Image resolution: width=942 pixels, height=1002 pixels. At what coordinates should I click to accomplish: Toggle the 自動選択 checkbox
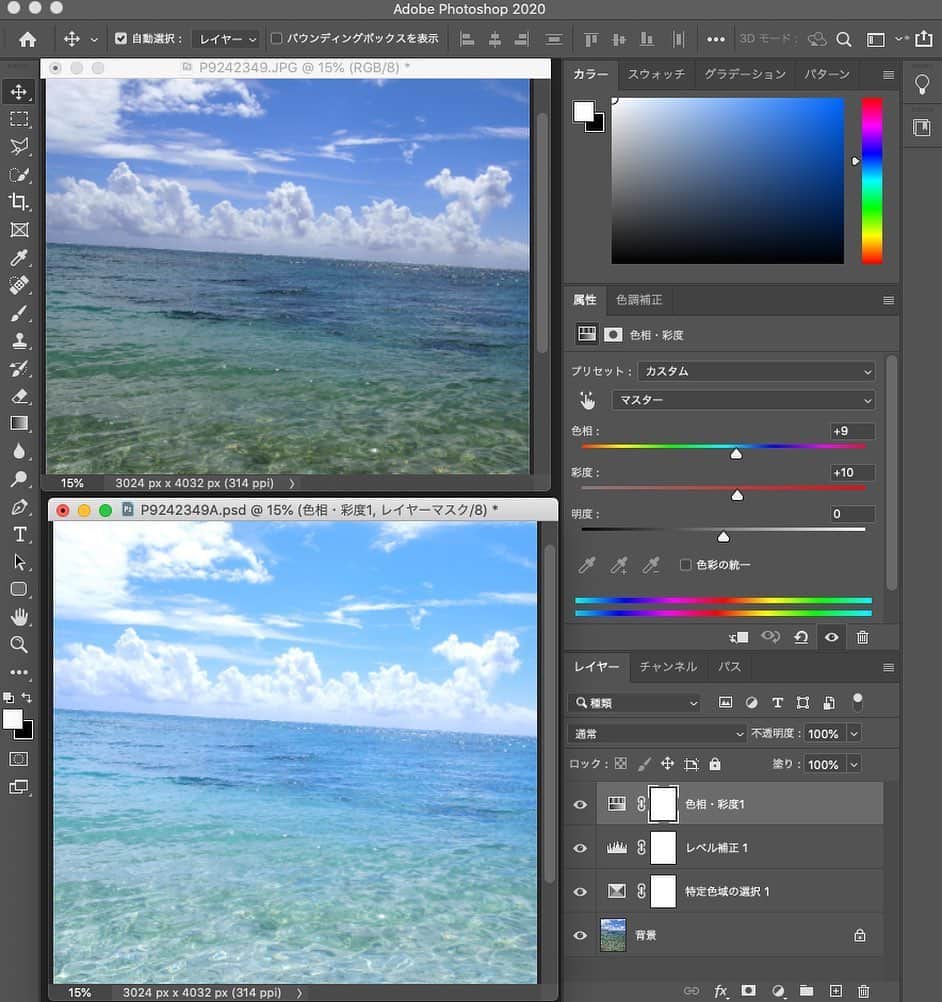tap(121, 38)
